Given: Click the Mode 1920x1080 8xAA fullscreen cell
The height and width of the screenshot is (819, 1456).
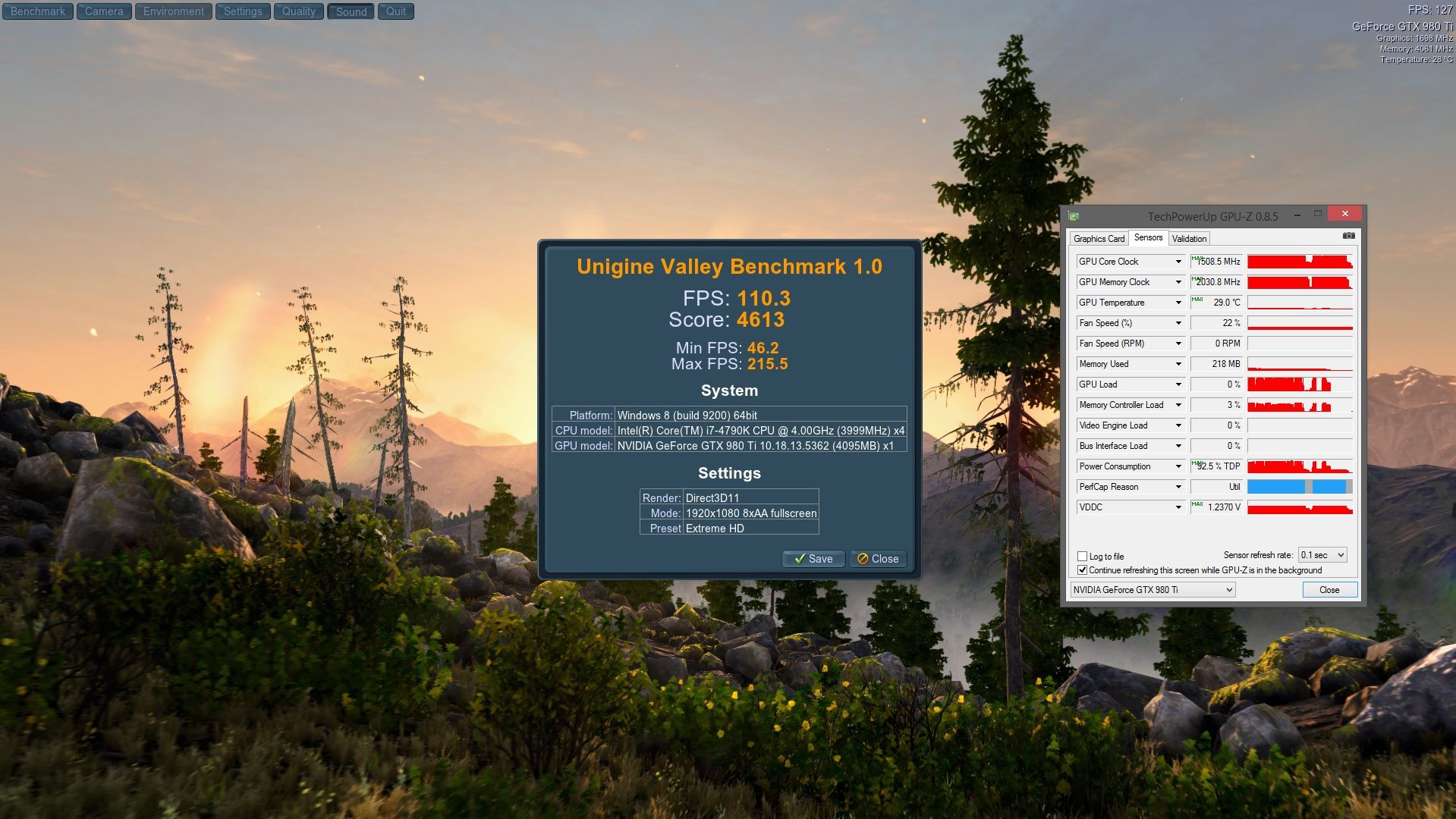Looking at the screenshot, I should click(751, 513).
